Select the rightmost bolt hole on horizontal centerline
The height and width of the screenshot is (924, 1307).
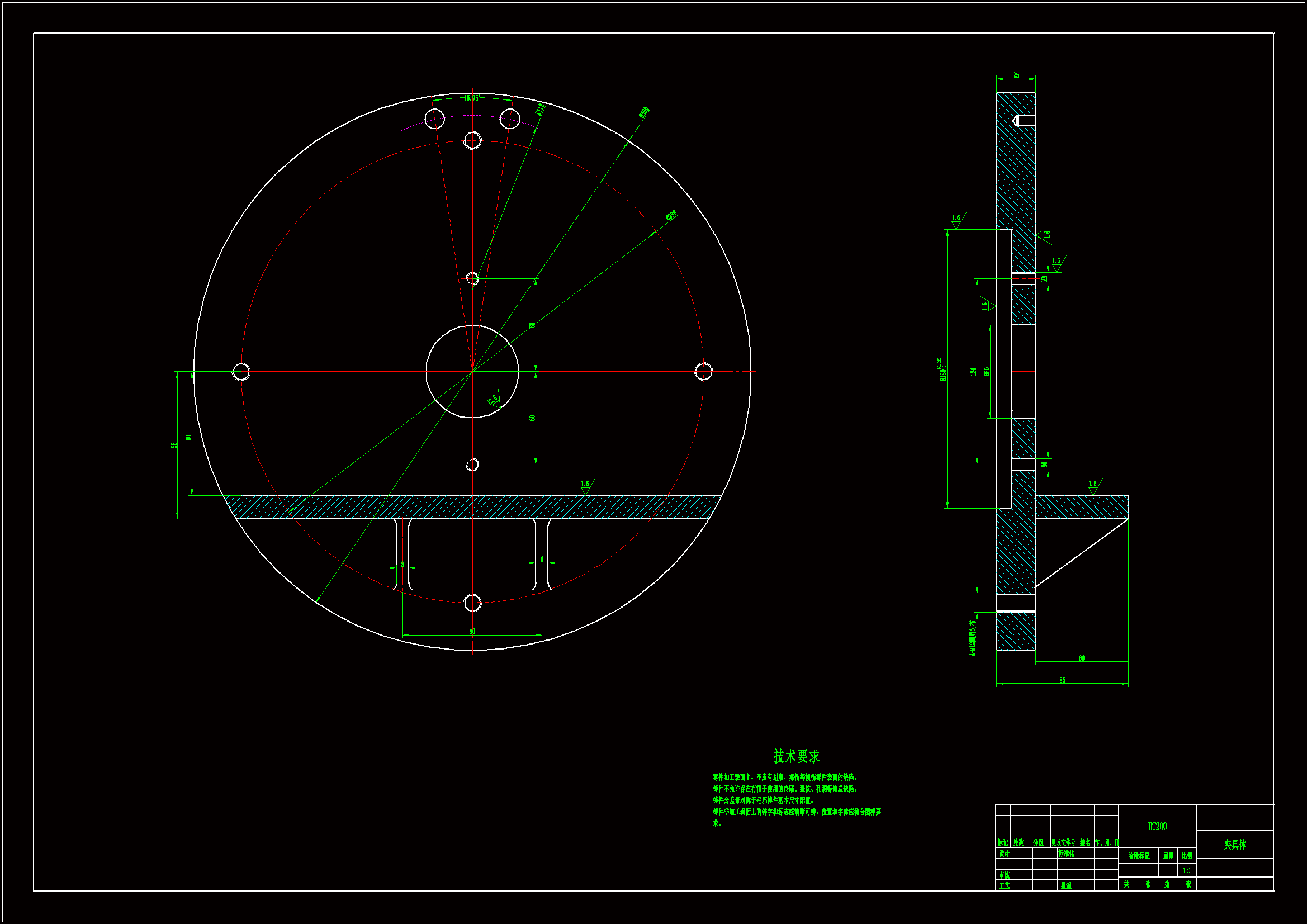coord(704,372)
